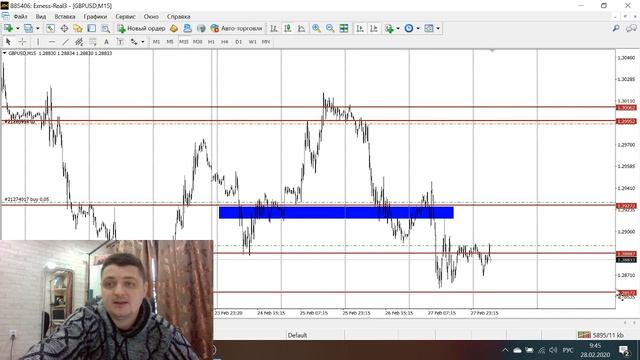640x360 pixels.
Task: Switch to D1 timeframe
Action: [239, 42]
